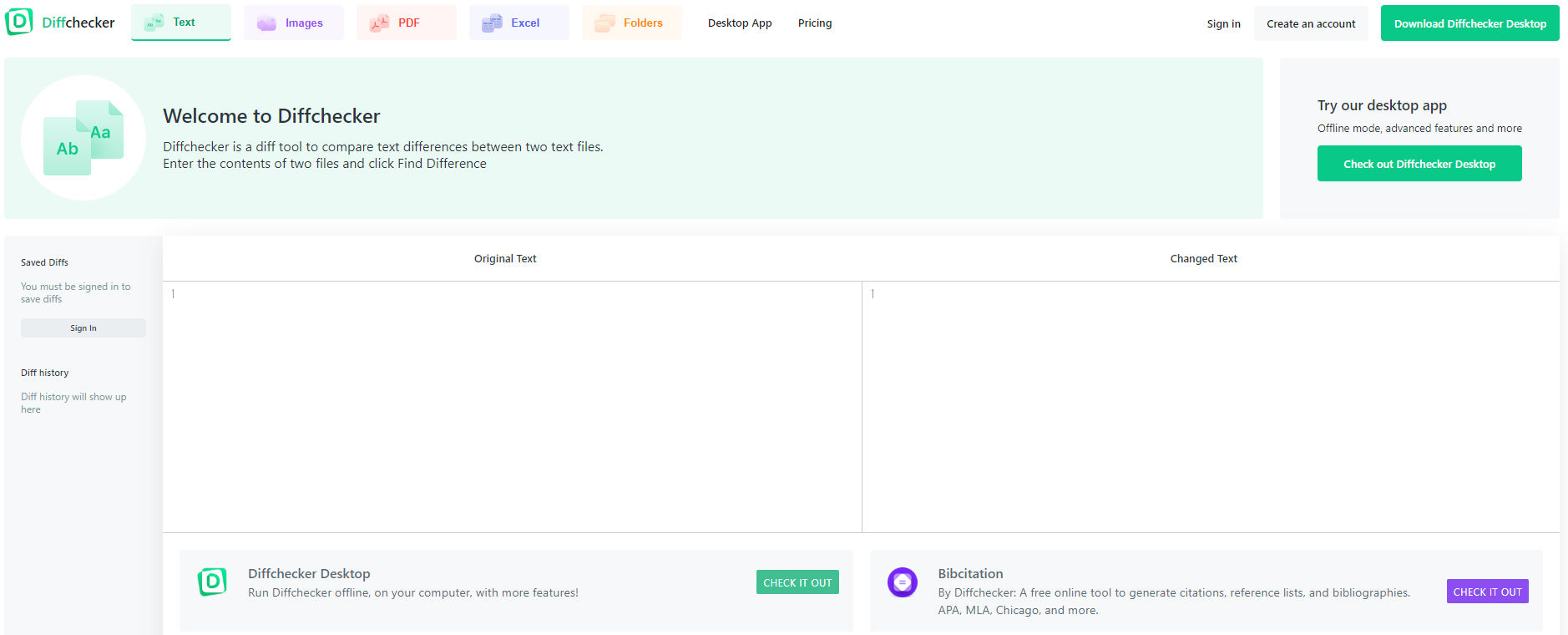Click the PDF tab icon
Image resolution: width=1568 pixels, height=635 pixels.
click(x=379, y=23)
